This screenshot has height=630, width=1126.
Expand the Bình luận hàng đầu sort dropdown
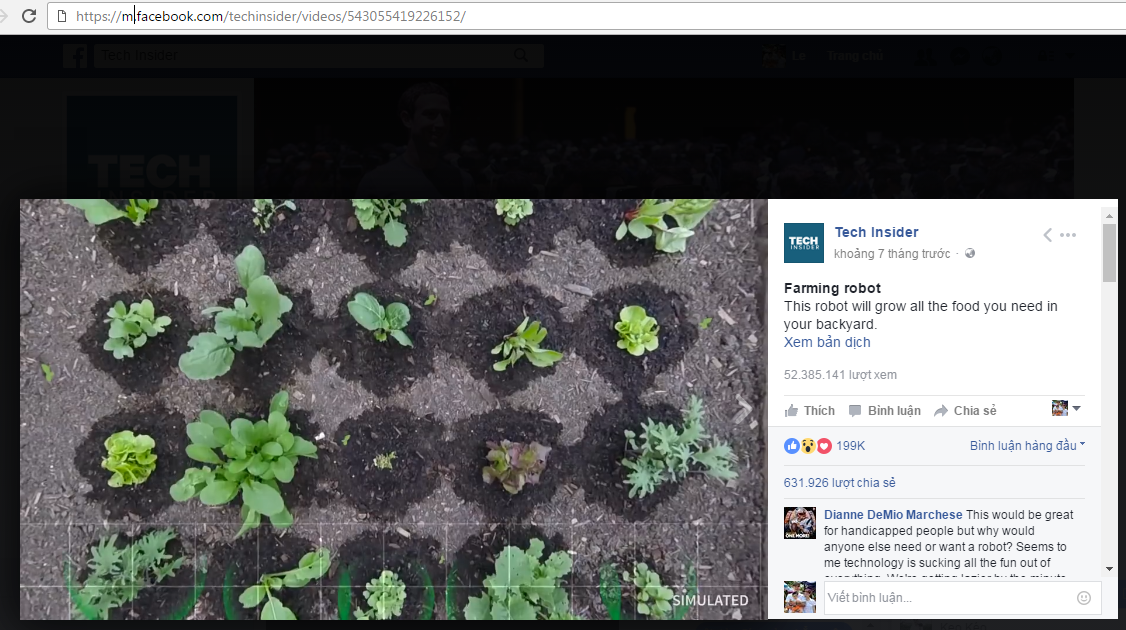(1027, 446)
